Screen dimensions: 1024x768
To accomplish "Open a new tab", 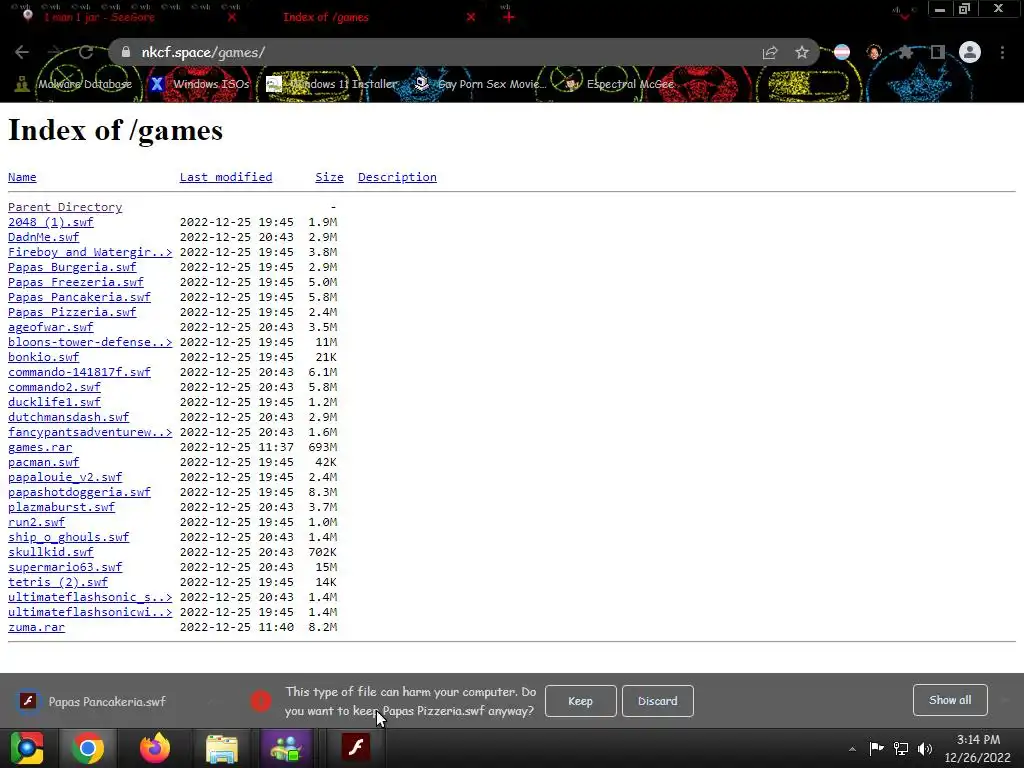I will (509, 17).
